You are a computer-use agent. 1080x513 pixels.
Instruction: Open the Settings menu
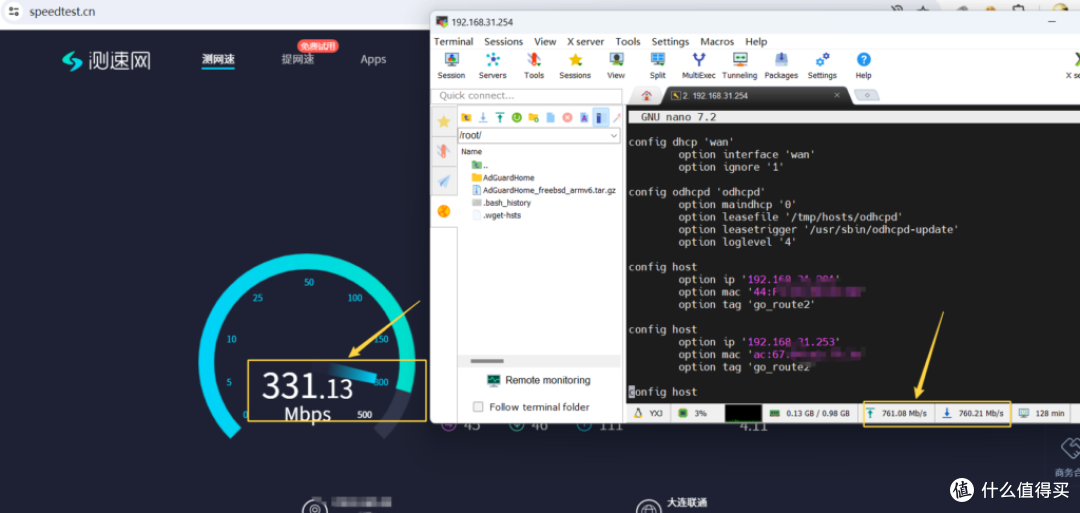(x=670, y=41)
